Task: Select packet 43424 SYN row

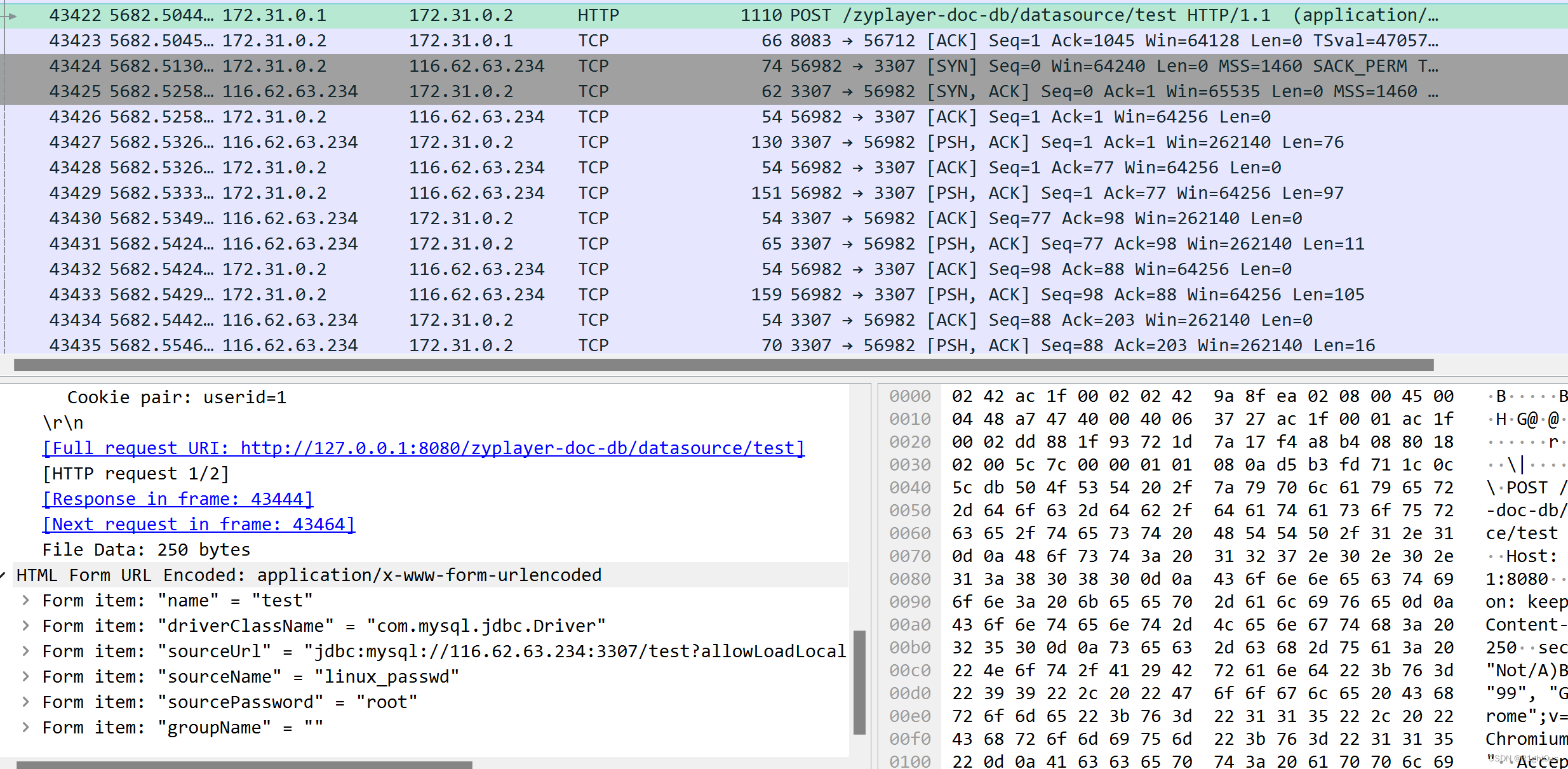Action: click(x=784, y=66)
